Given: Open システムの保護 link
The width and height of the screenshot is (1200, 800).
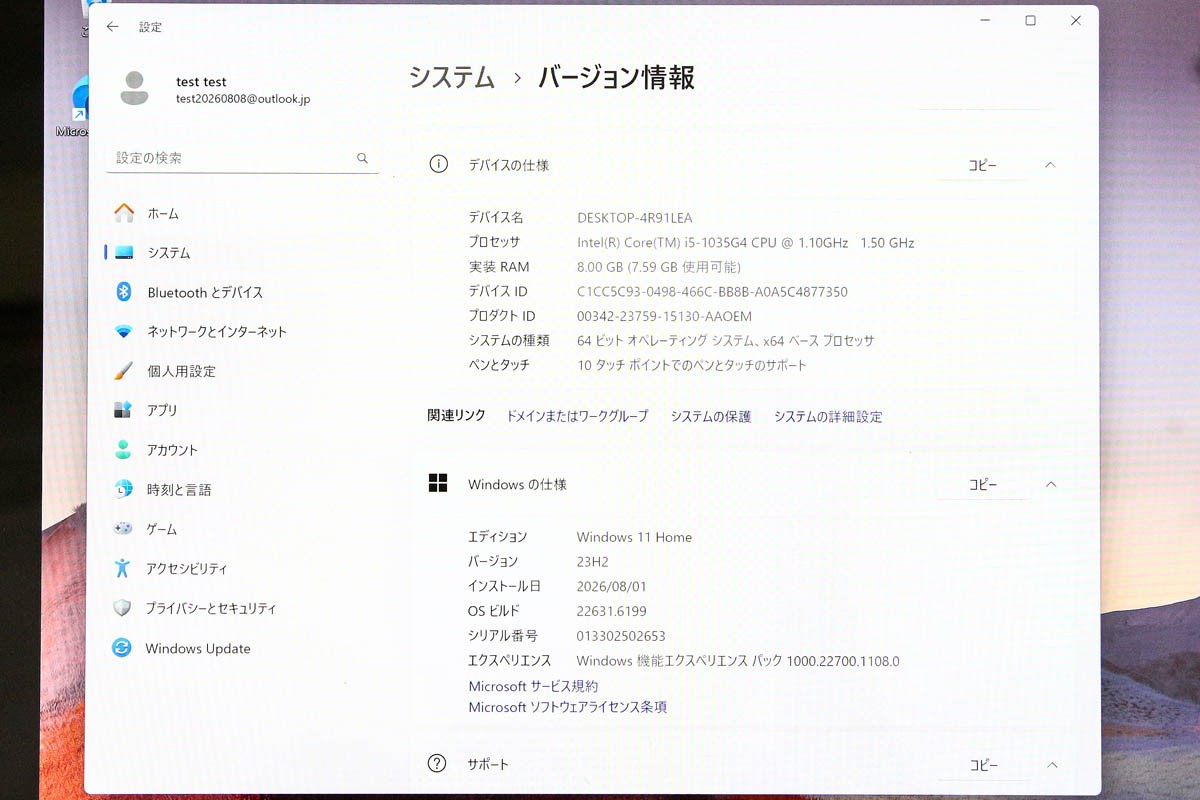Looking at the screenshot, I should tap(711, 416).
